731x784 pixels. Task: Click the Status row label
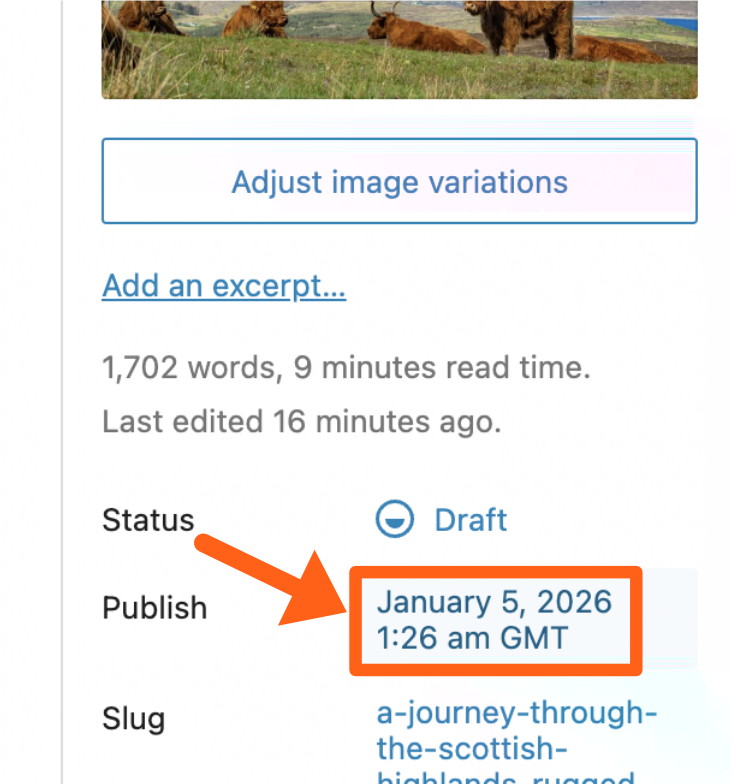(x=148, y=520)
